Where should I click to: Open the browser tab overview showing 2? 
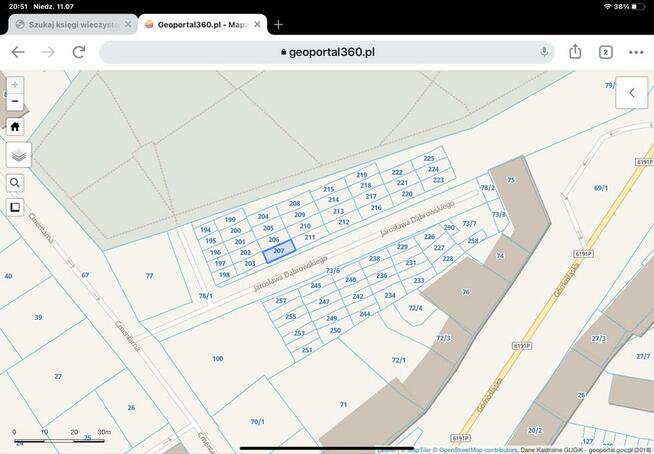606,52
